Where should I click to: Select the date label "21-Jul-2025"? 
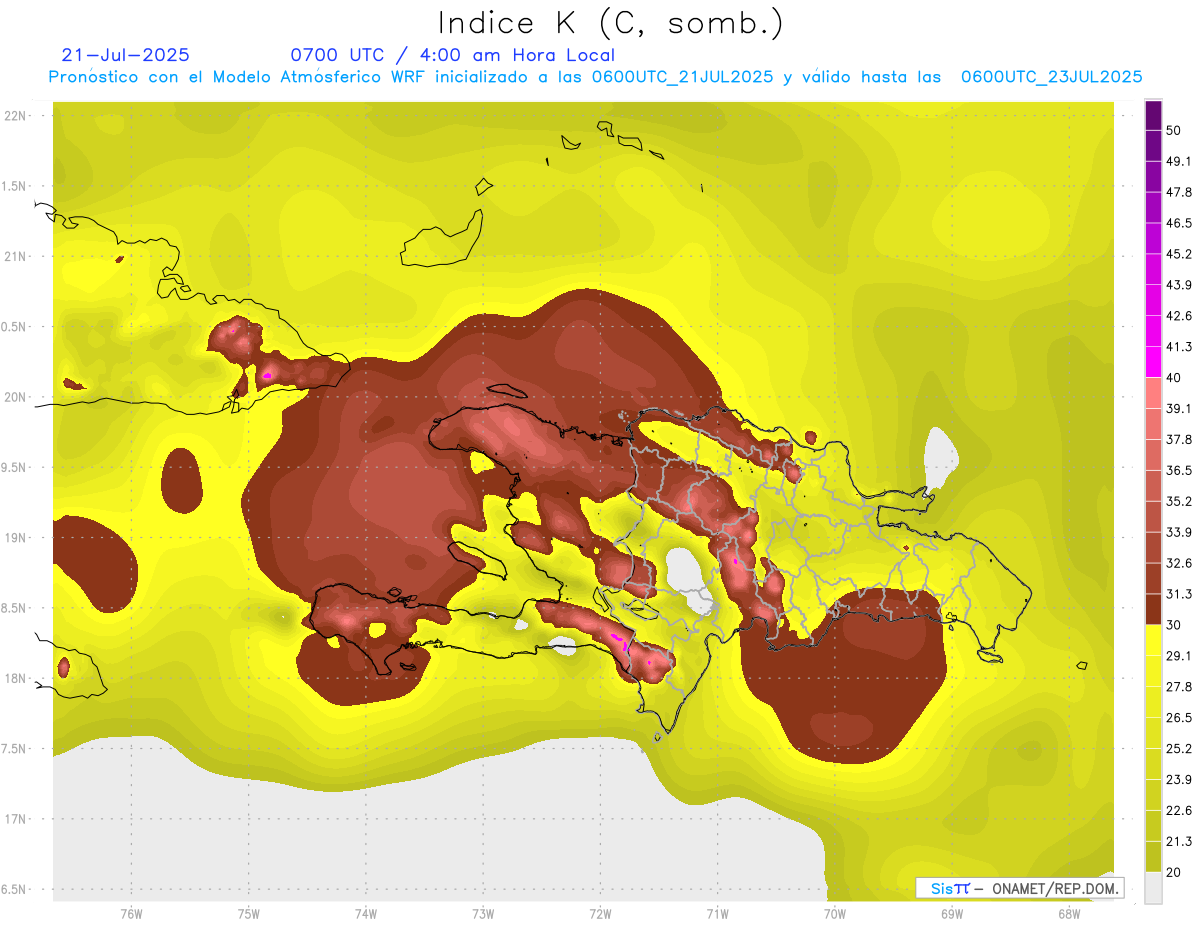point(125,55)
